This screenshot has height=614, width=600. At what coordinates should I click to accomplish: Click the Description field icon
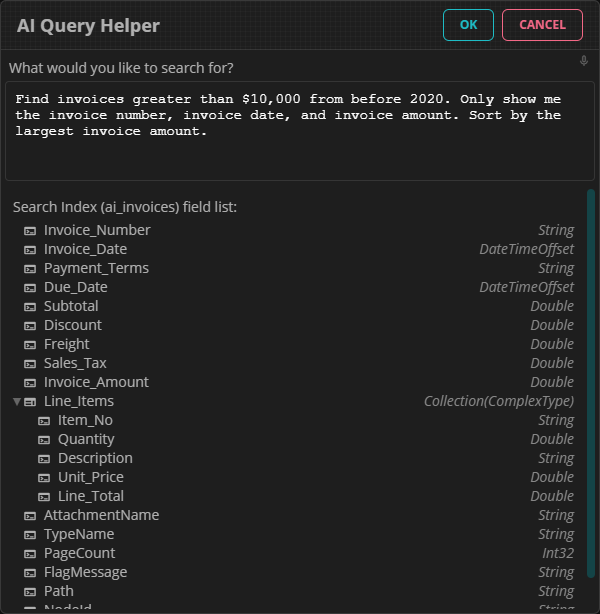point(44,459)
